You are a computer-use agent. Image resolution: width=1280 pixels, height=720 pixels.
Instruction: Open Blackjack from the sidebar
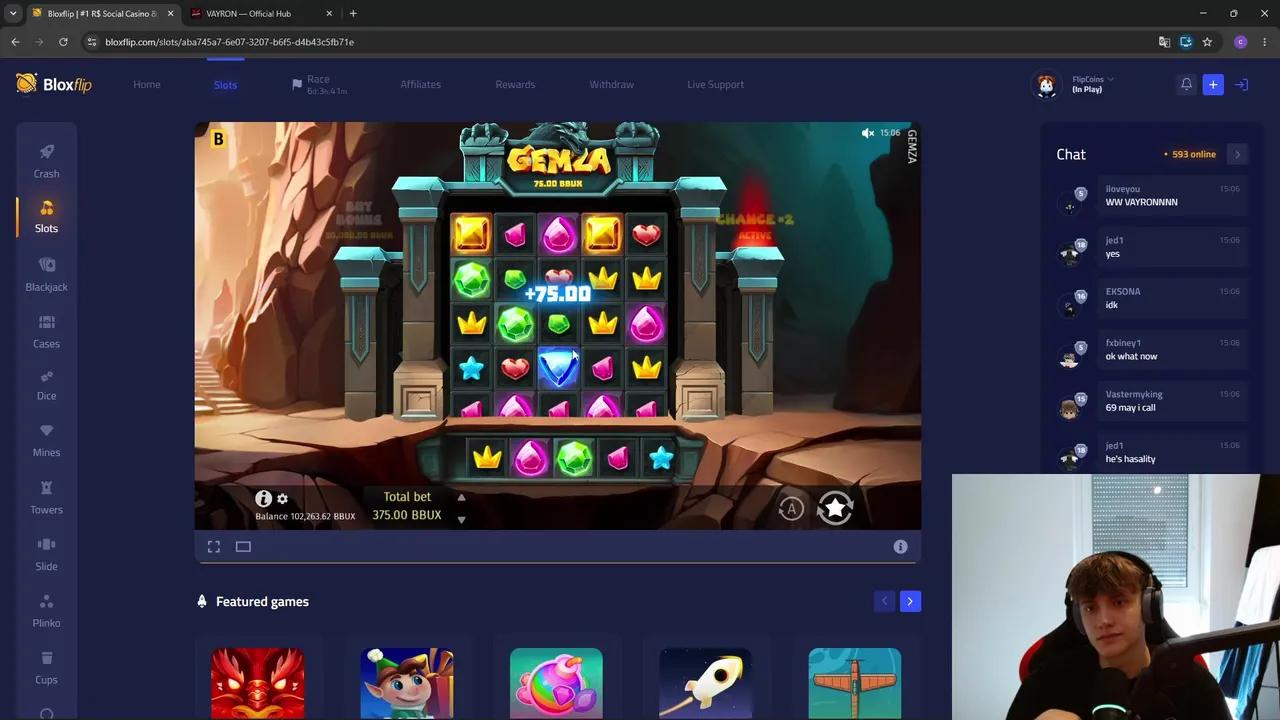(46, 274)
